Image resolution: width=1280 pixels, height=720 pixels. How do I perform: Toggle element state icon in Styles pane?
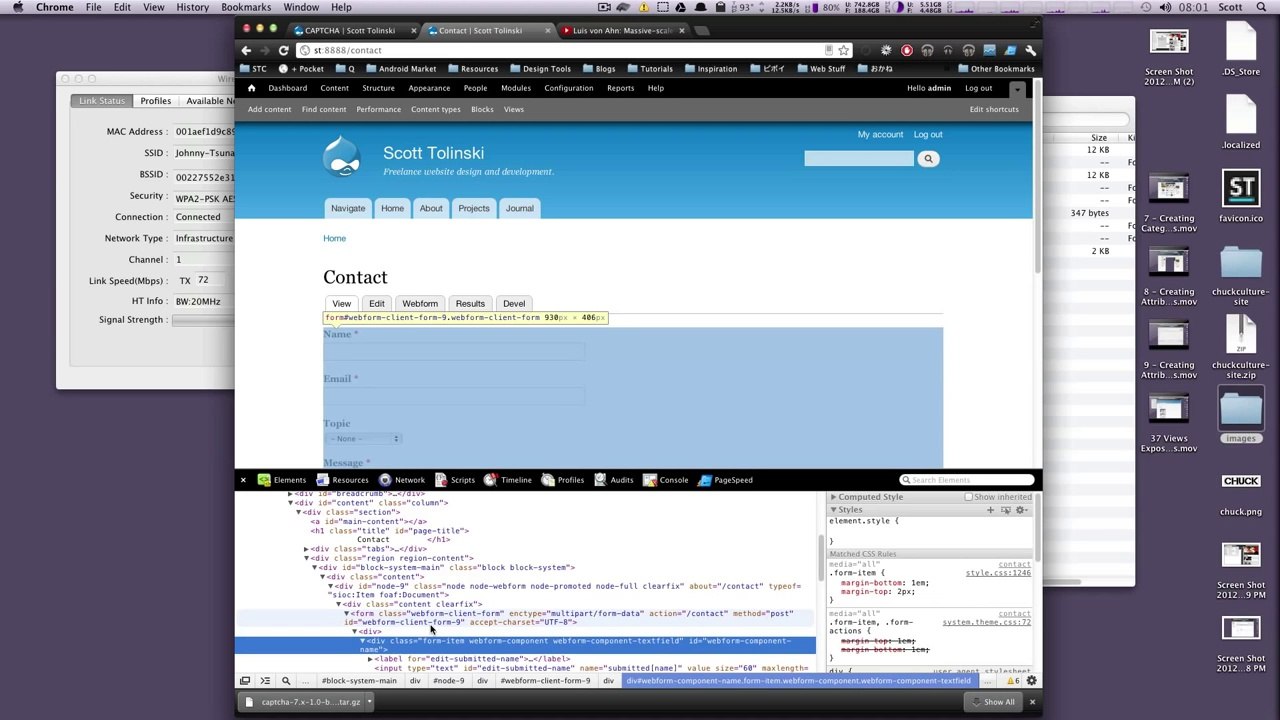1005,510
